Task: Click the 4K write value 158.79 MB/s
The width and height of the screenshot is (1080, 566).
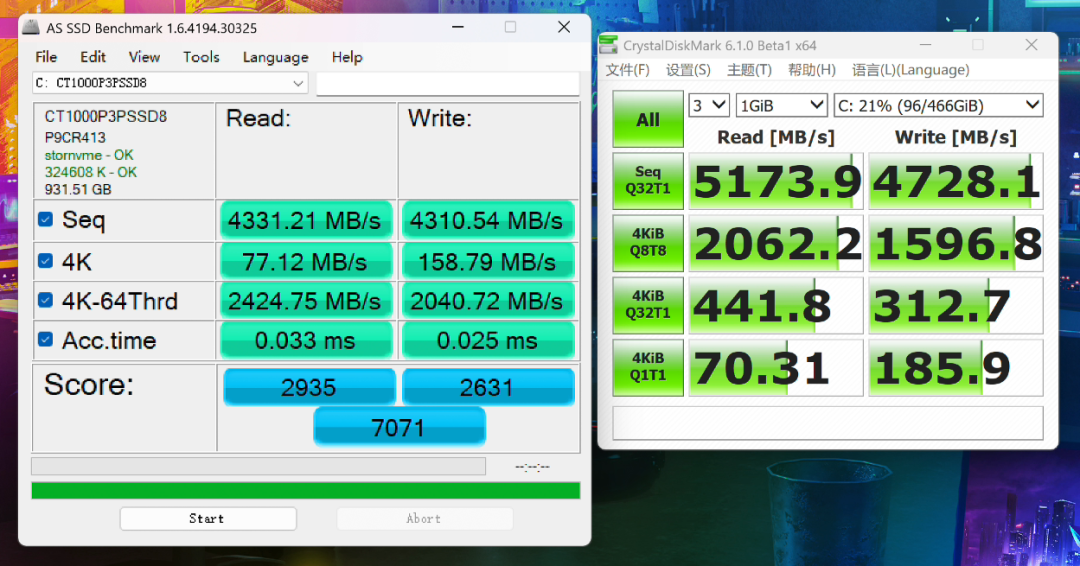Action: (488, 262)
